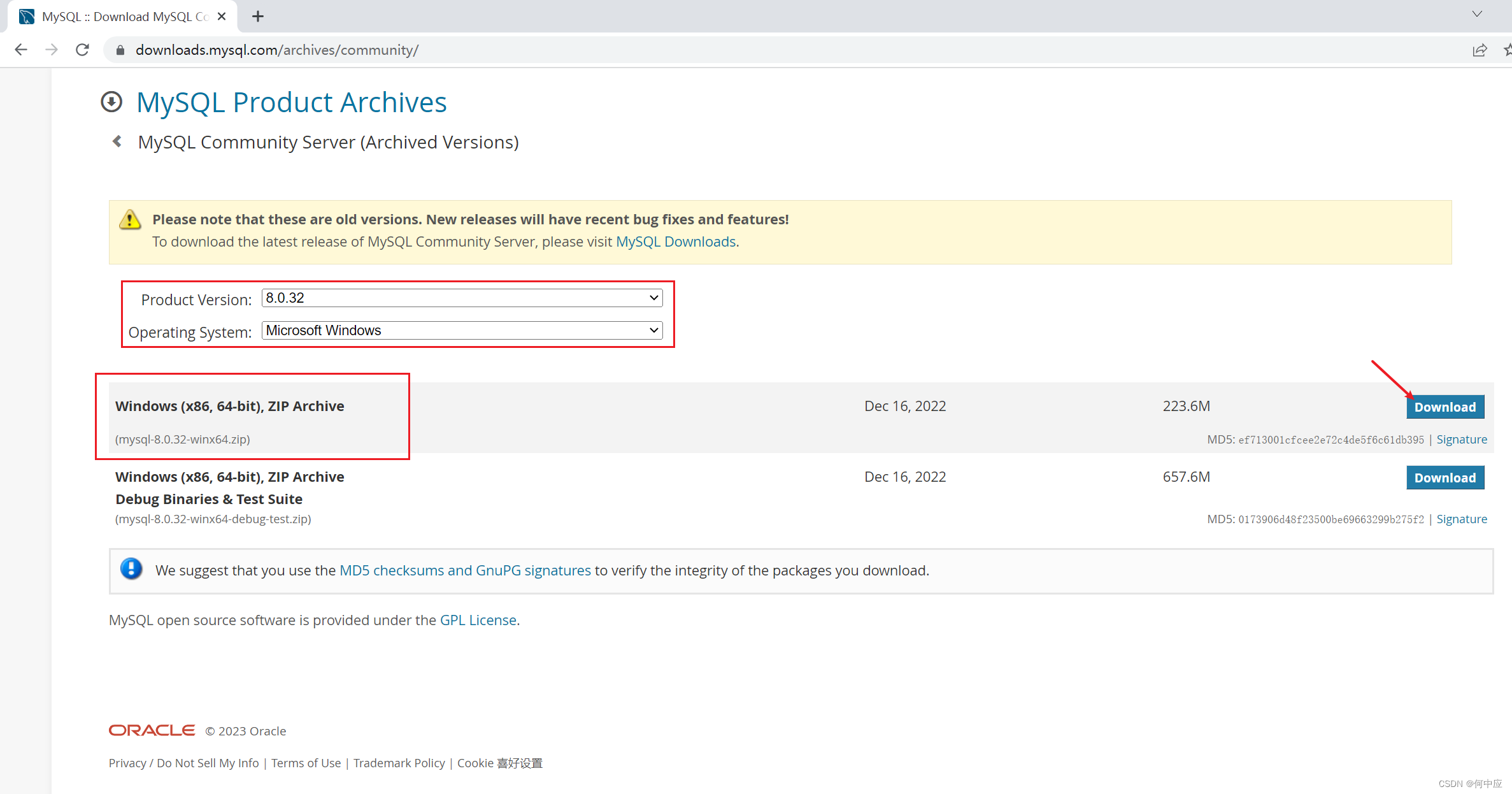Viewport: 1512px width, 794px height.
Task: Click MD5 hash ef713001cfcee2e72c4de5f6c61db395
Action: (1331, 440)
